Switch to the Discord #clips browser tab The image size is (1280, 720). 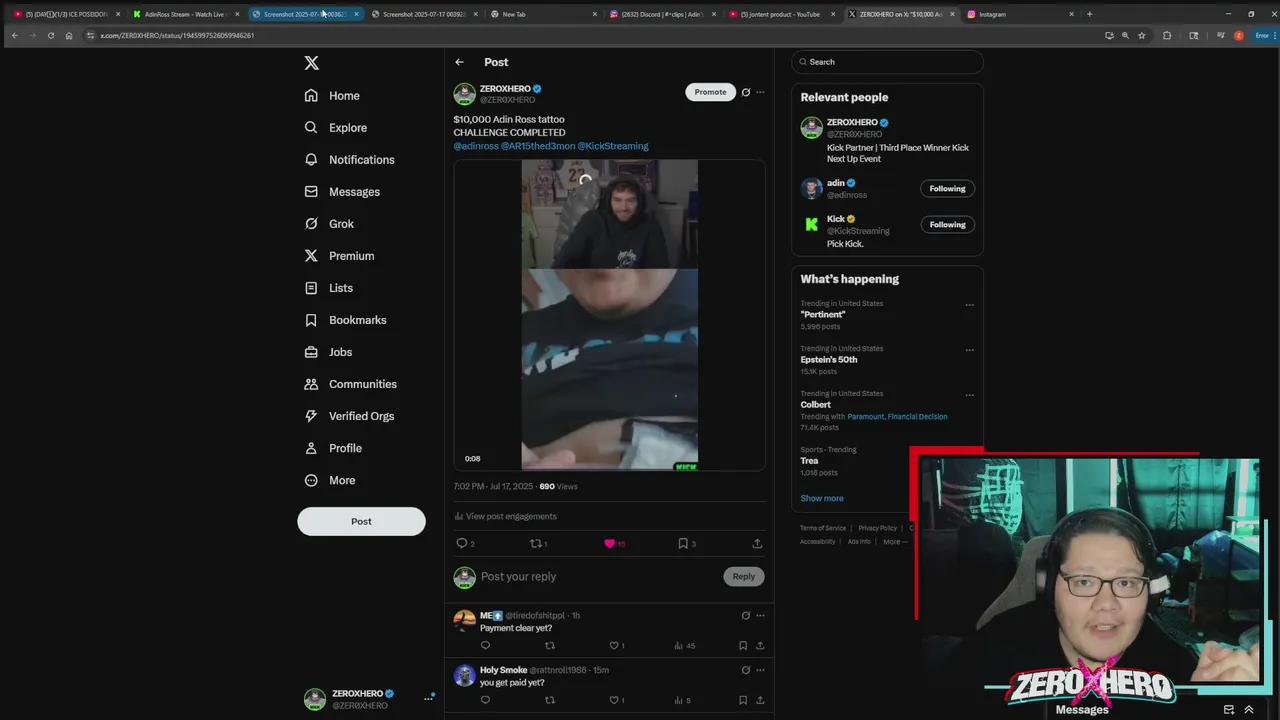(x=661, y=14)
